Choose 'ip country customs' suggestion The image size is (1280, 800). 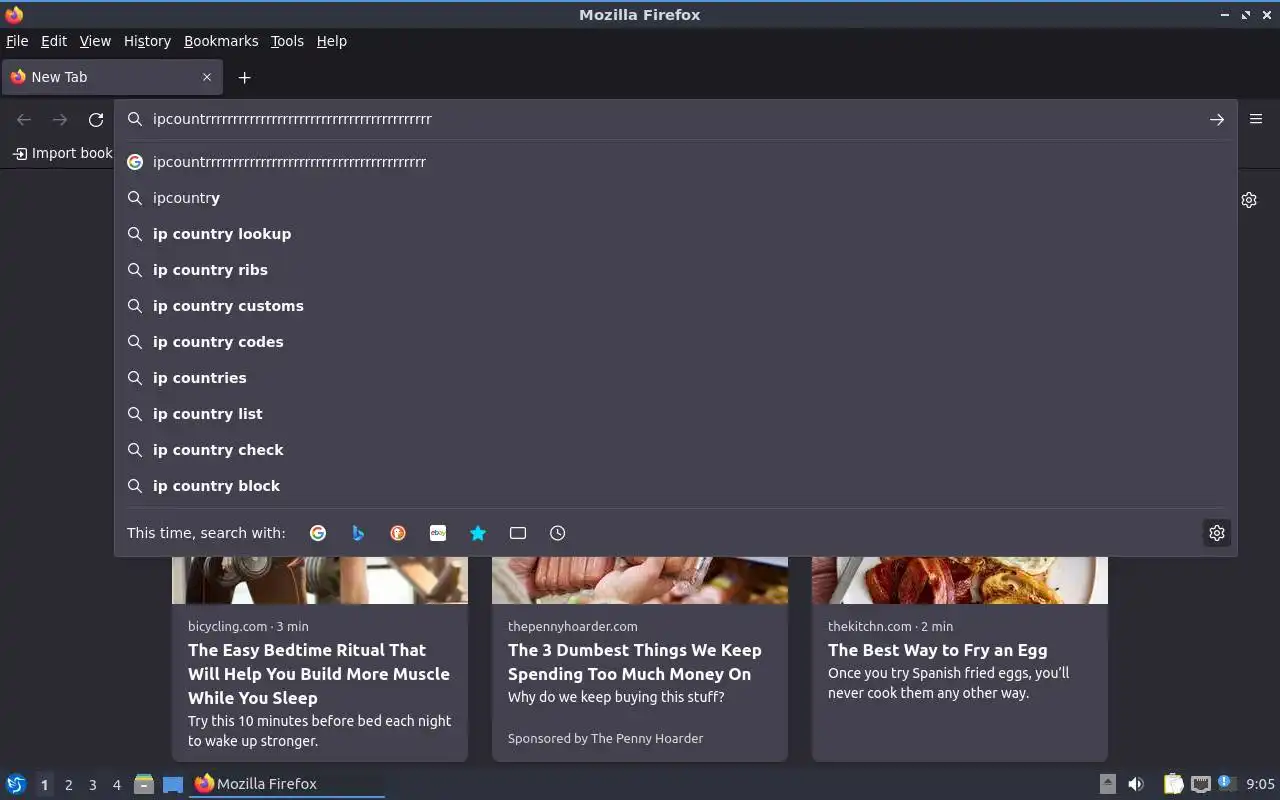676,306
